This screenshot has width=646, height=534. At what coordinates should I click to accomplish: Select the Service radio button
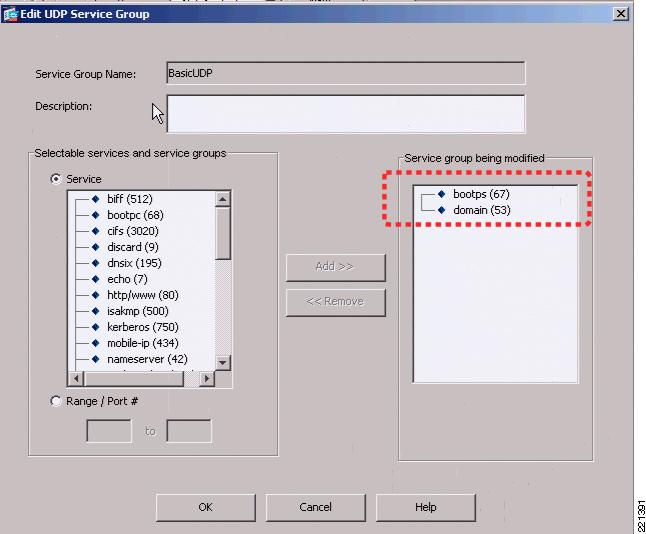point(56,179)
